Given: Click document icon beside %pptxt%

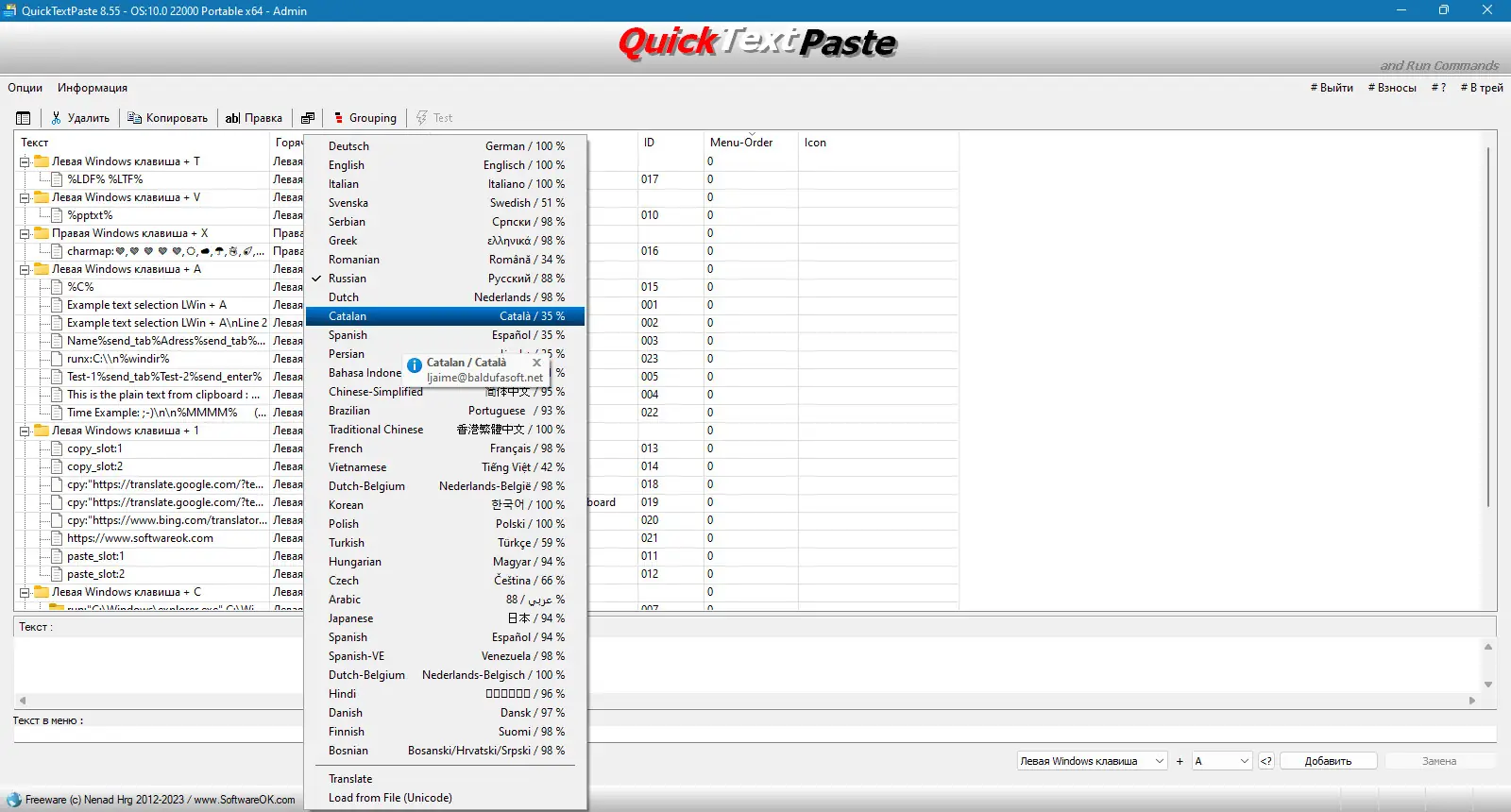Looking at the screenshot, I should point(57,215).
